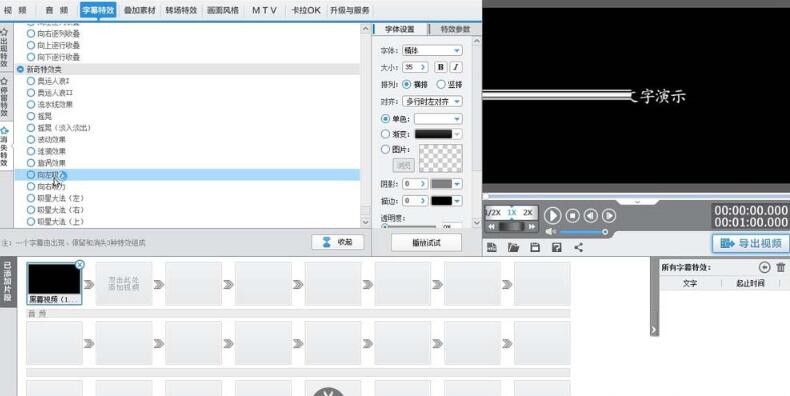Toggle bold B font style

tap(440, 67)
